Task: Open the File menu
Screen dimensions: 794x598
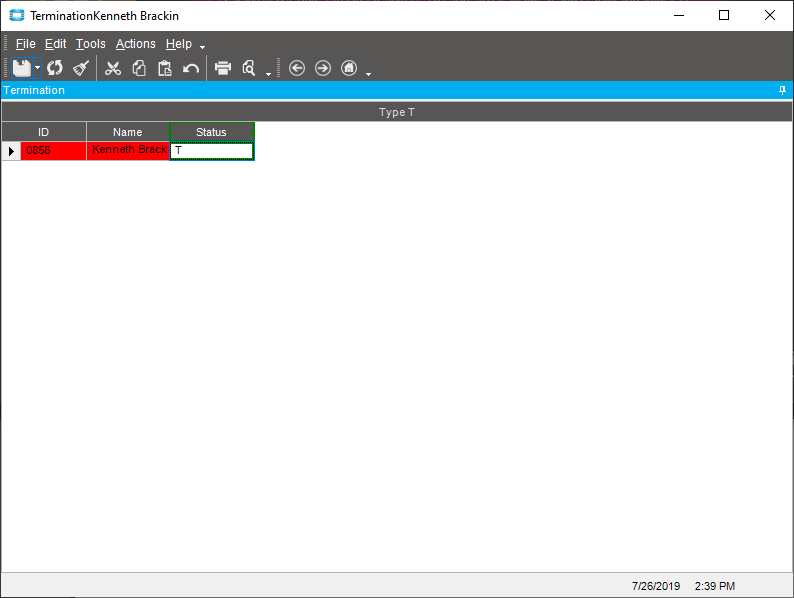Action: point(25,44)
